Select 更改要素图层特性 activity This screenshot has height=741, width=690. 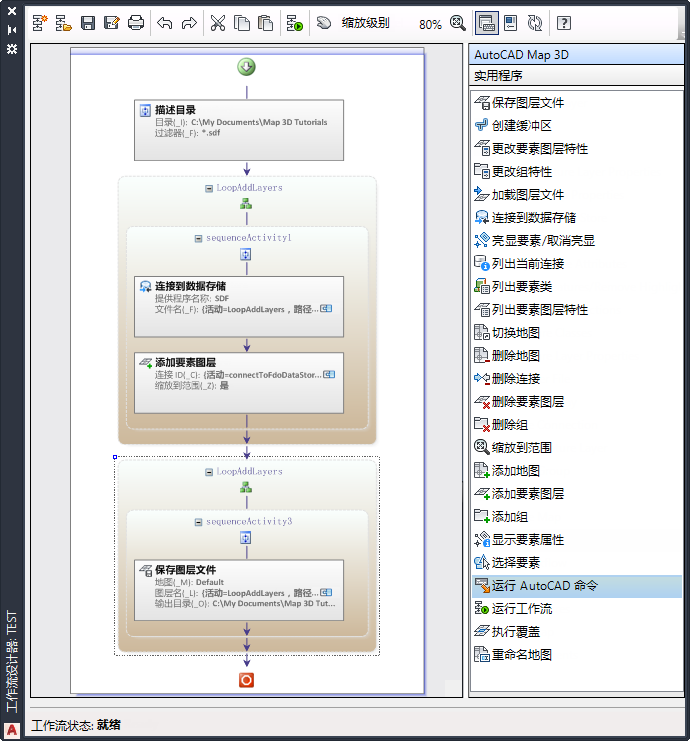click(x=577, y=148)
